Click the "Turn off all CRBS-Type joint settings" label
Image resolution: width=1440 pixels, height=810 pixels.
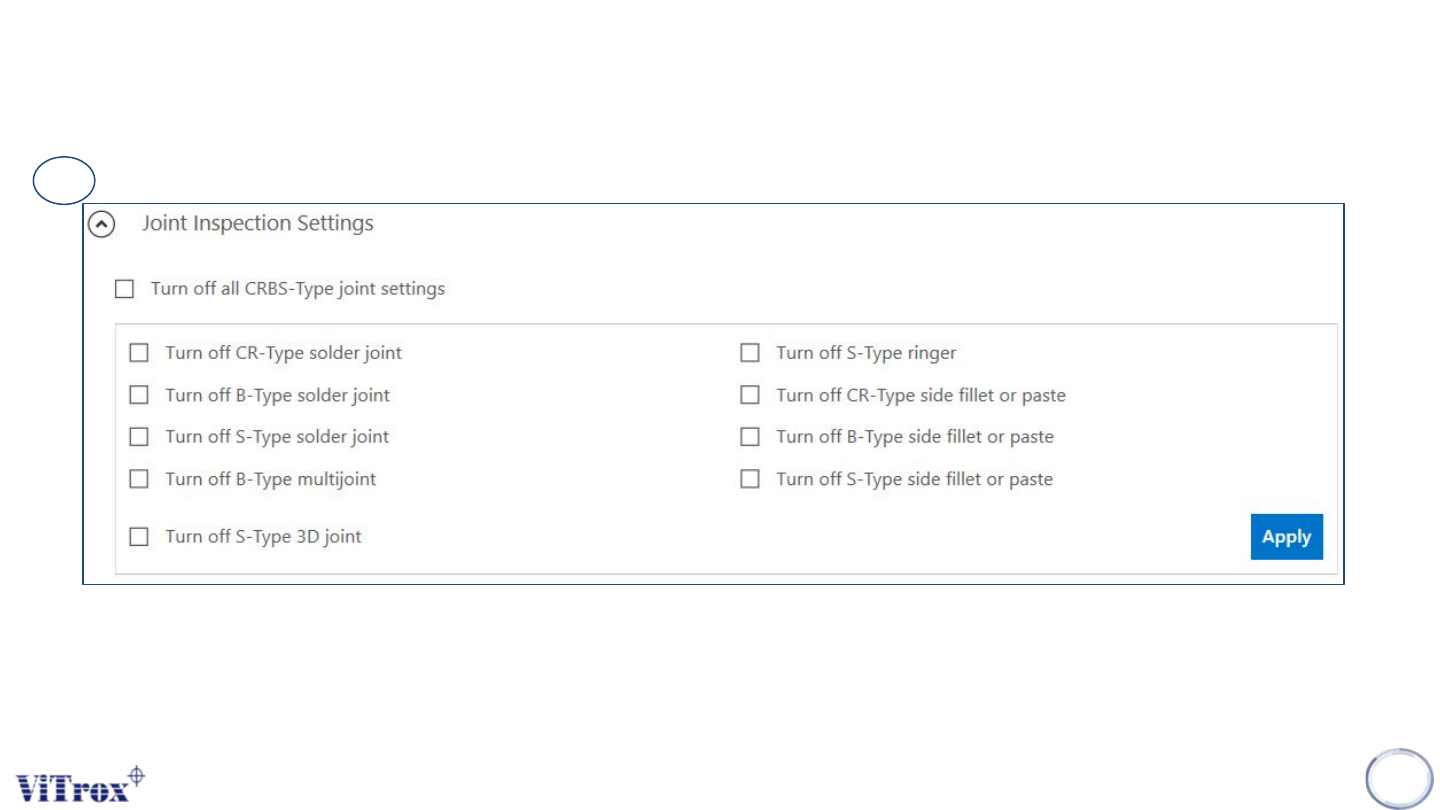pos(298,289)
